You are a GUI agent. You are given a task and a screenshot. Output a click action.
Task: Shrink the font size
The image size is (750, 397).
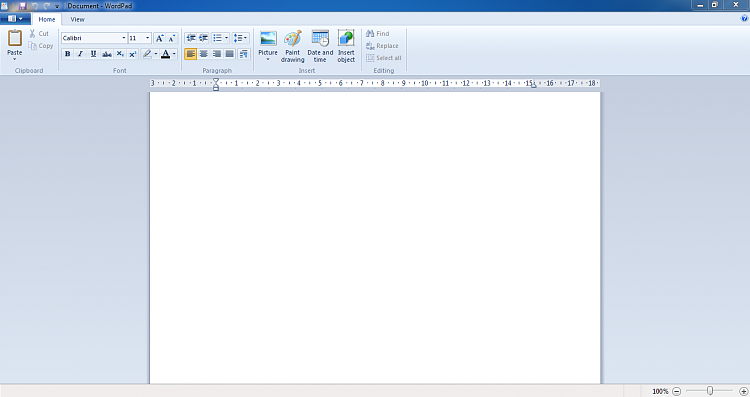pos(172,38)
